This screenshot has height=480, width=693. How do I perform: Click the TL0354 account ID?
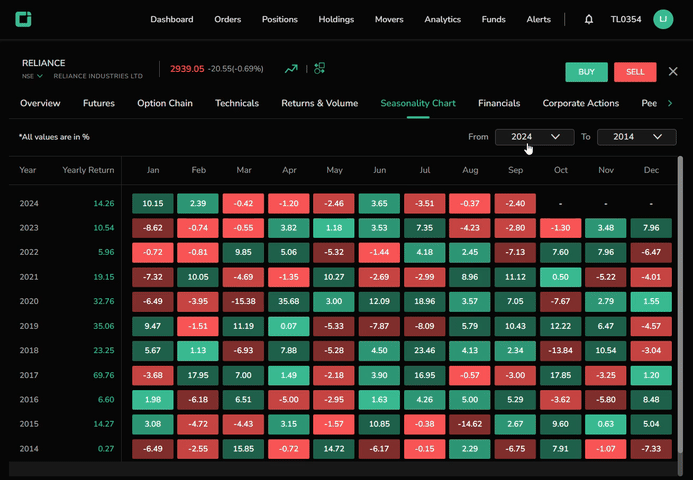point(625,19)
